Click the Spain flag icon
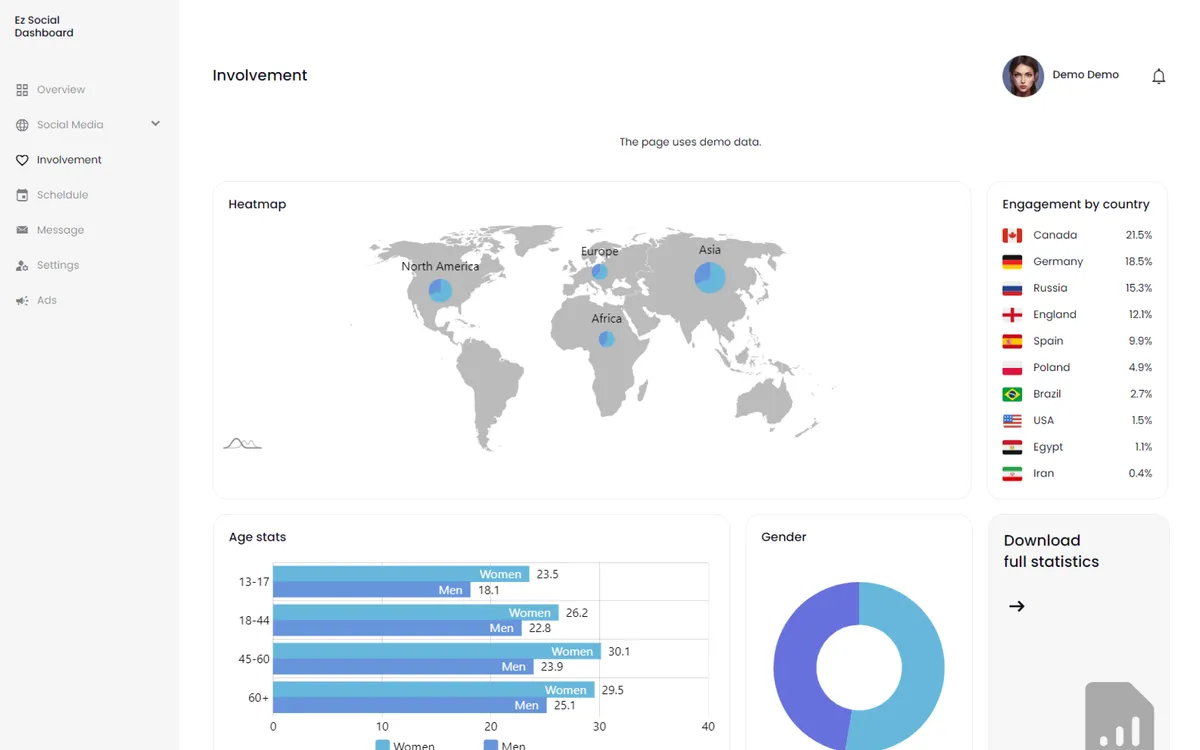Viewport: 1200px width, 750px height. tap(1012, 341)
